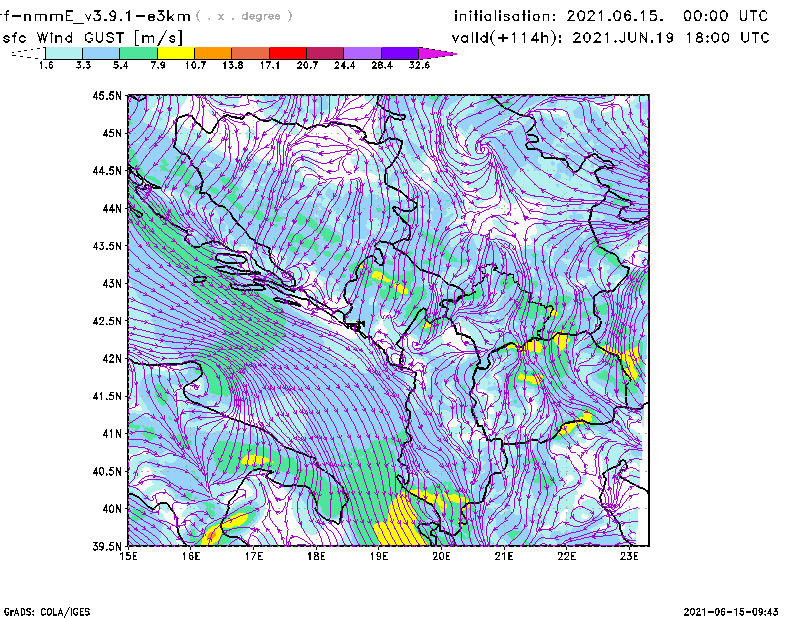Viewport: 800px width, 618px height.
Task: Select the yellow 7.9–10.7 legend swatch
Action: click(176, 53)
